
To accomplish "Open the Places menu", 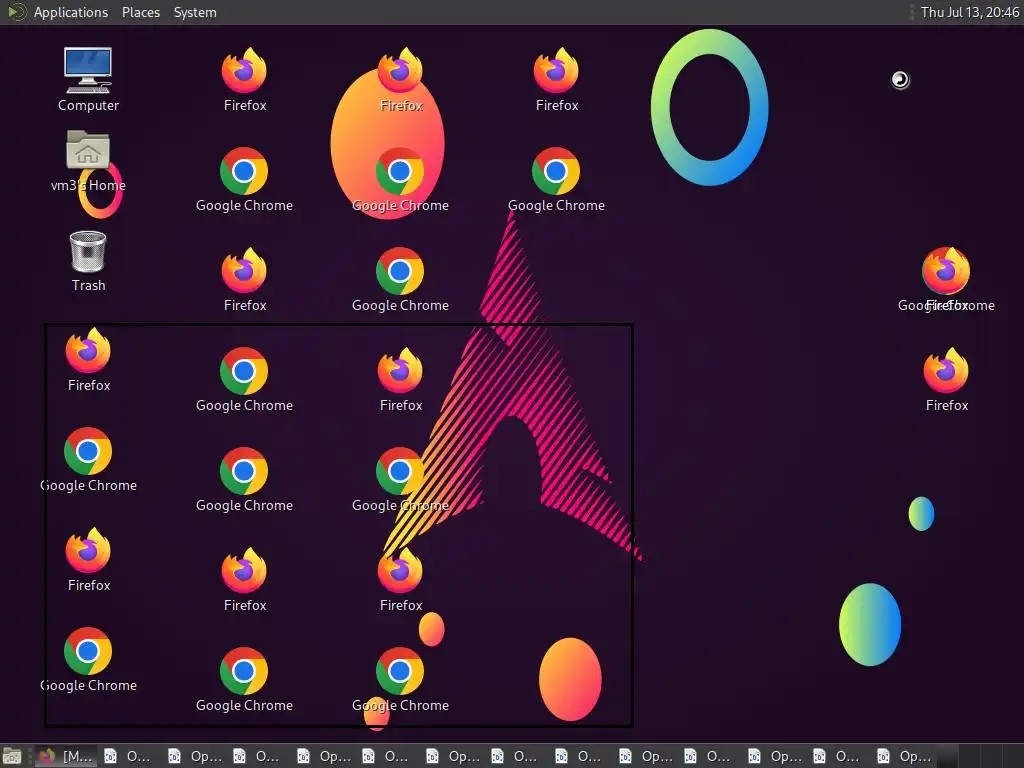I will 141,12.
